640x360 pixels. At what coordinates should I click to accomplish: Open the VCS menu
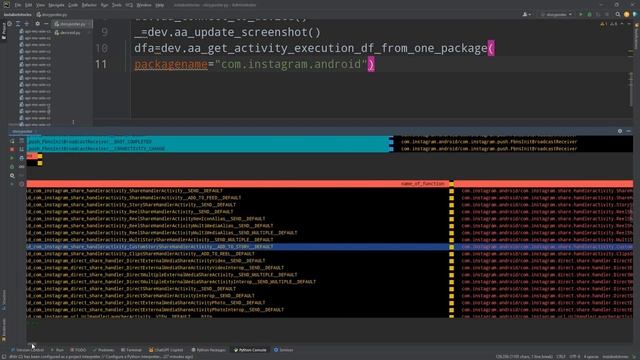(129, 5)
